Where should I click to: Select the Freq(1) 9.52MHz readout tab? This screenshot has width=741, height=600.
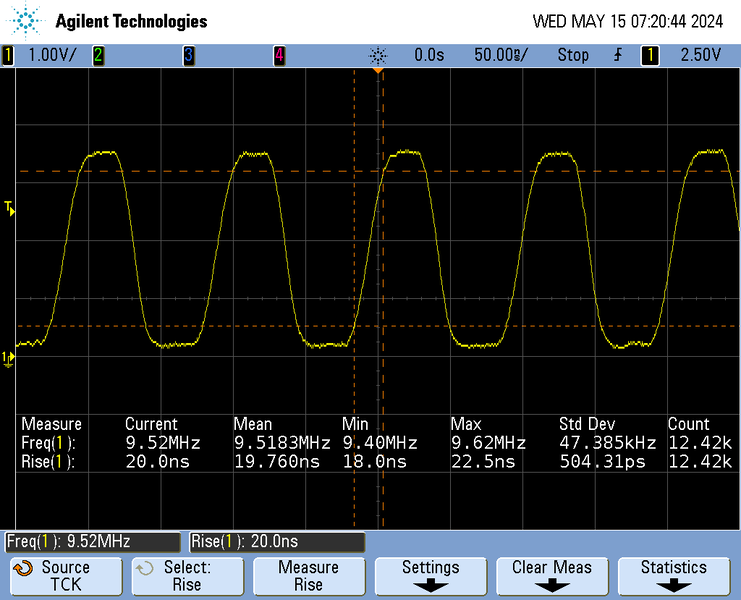tap(94, 542)
